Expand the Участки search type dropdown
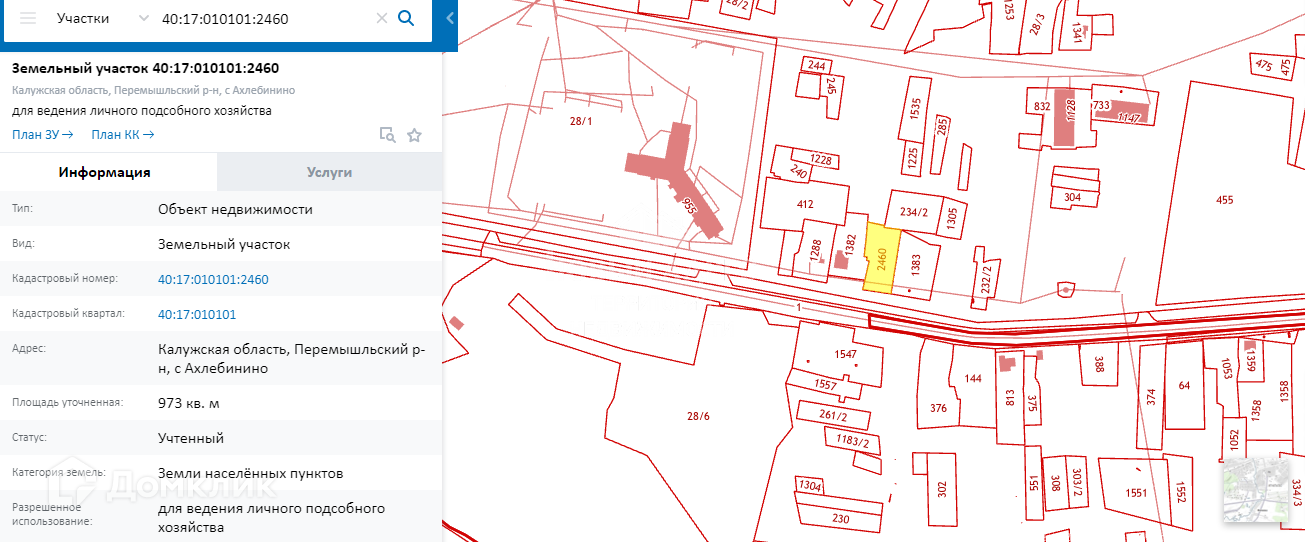The height and width of the screenshot is (542, 1305). coord(103,18)
